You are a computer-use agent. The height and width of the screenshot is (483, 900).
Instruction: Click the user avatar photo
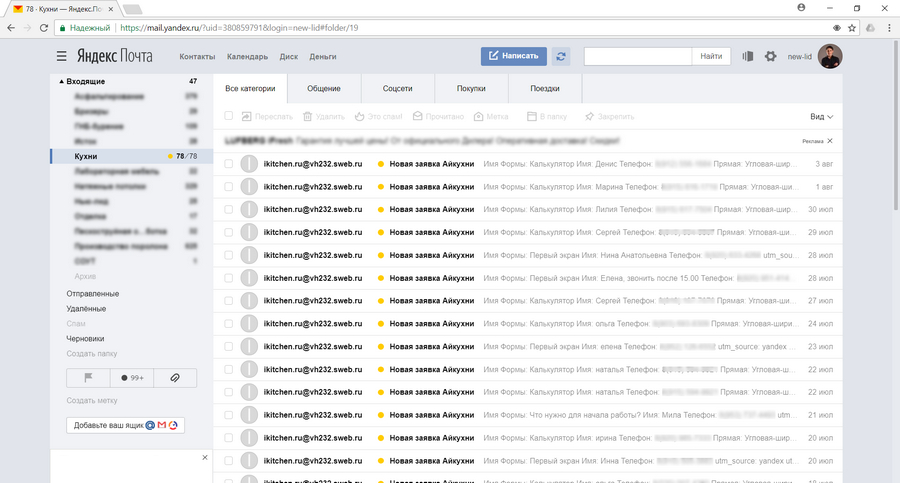point(830,57)
